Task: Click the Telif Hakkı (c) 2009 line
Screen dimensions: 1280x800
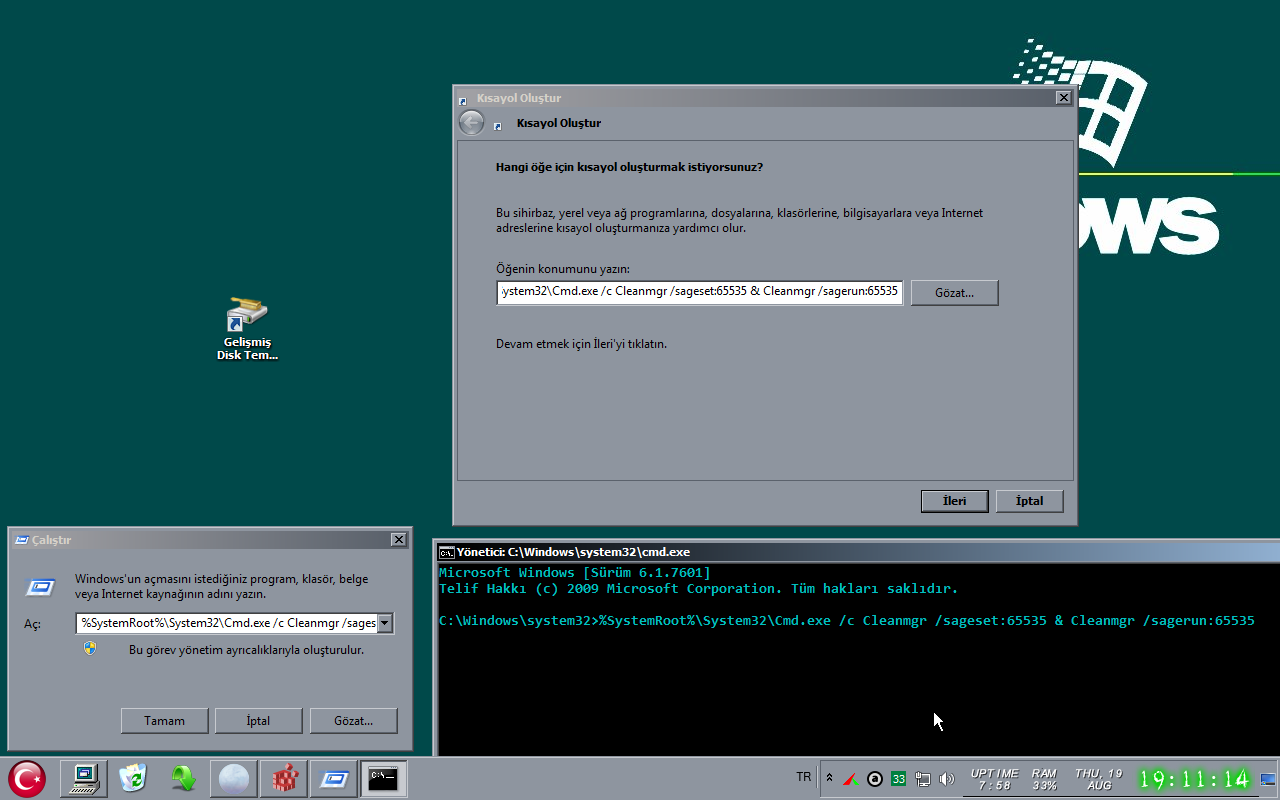Action: (698, 589)
